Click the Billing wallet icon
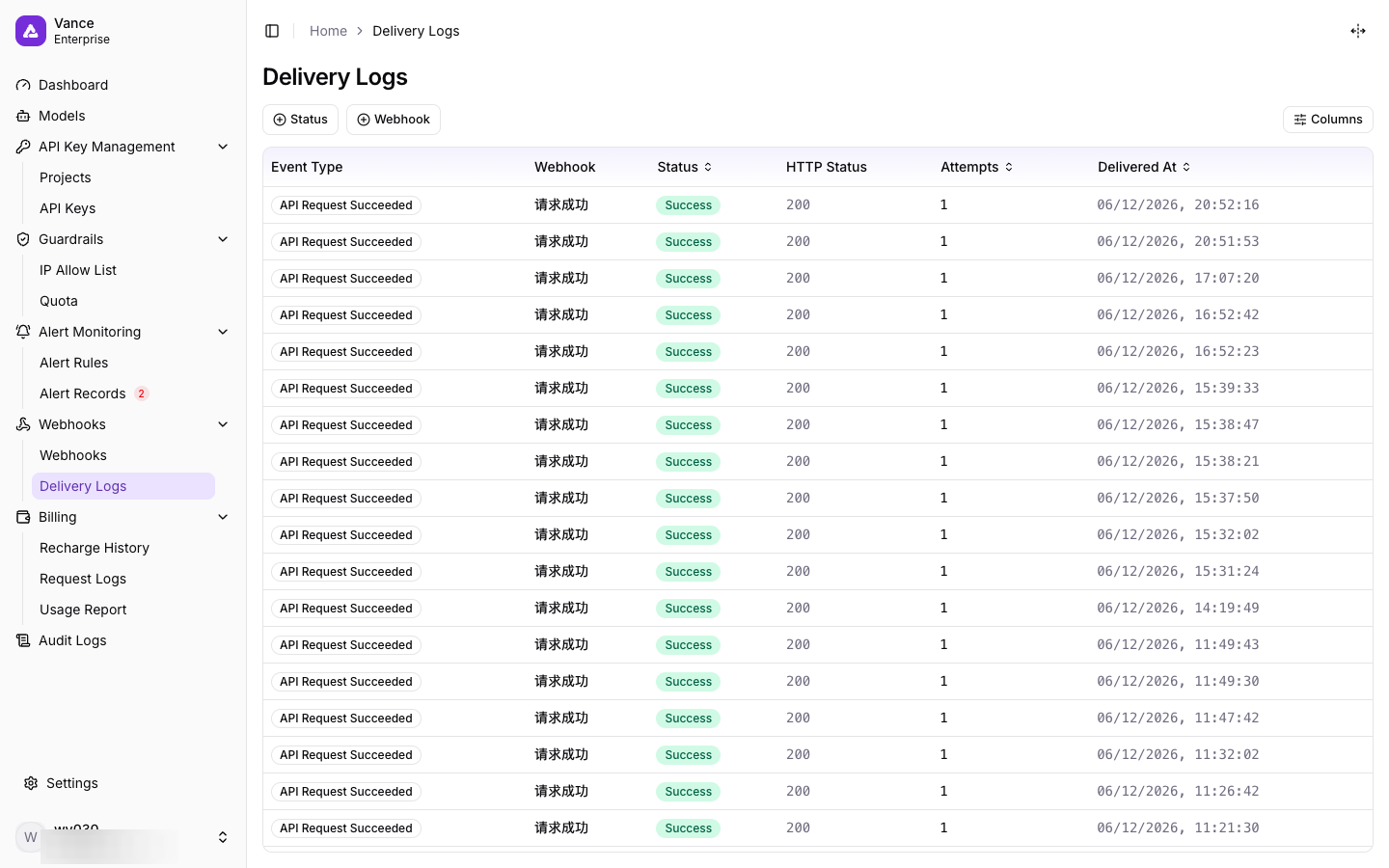 coord(23,517)
